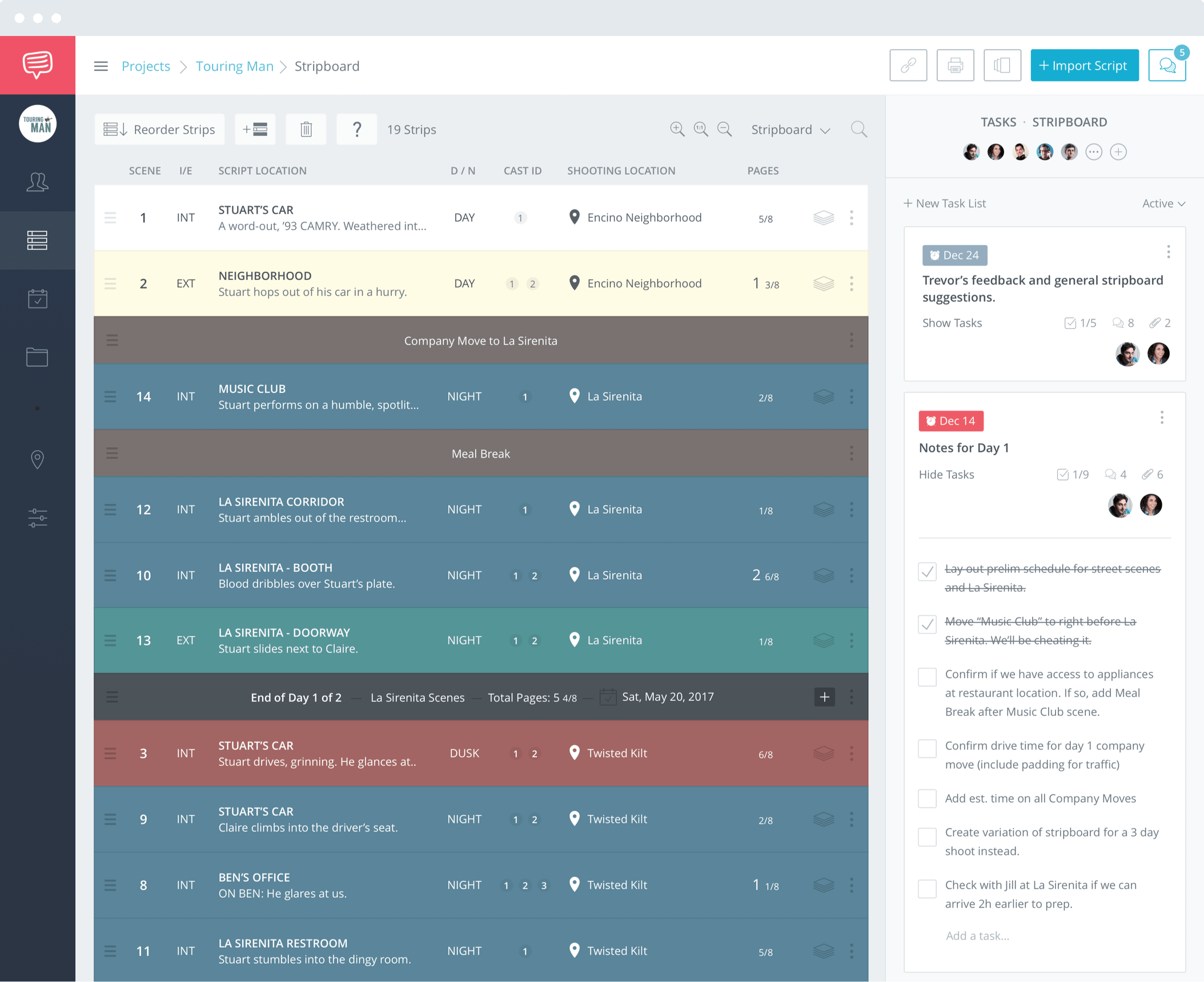
Task: Open the settings sliders icon in sidebar
Action: click(38, 518)
